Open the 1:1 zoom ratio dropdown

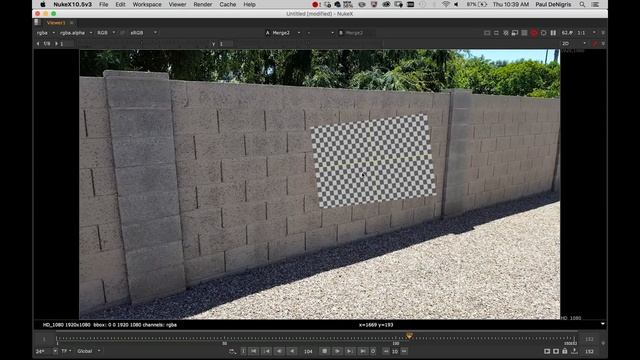(x=587, y=33)
